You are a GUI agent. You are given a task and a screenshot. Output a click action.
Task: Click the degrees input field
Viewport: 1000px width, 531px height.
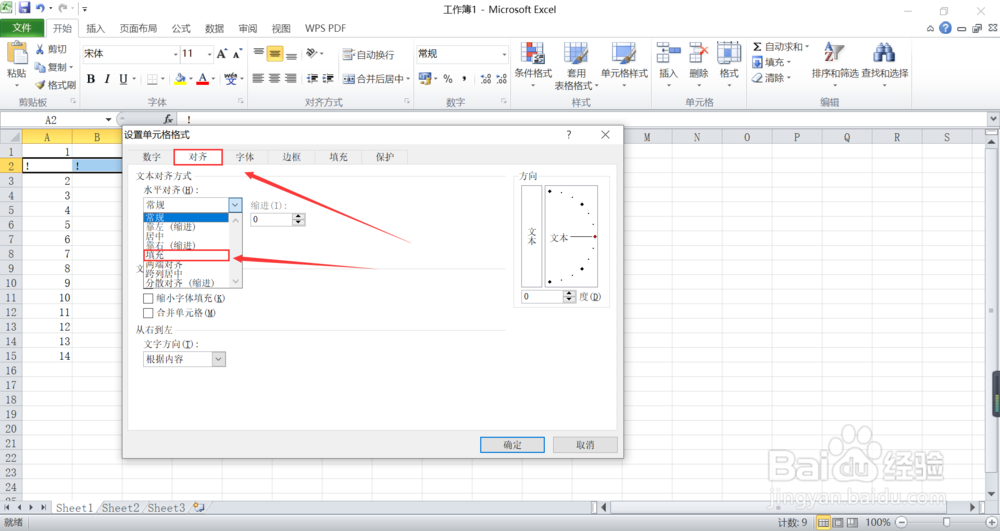(x=542, y=296)
